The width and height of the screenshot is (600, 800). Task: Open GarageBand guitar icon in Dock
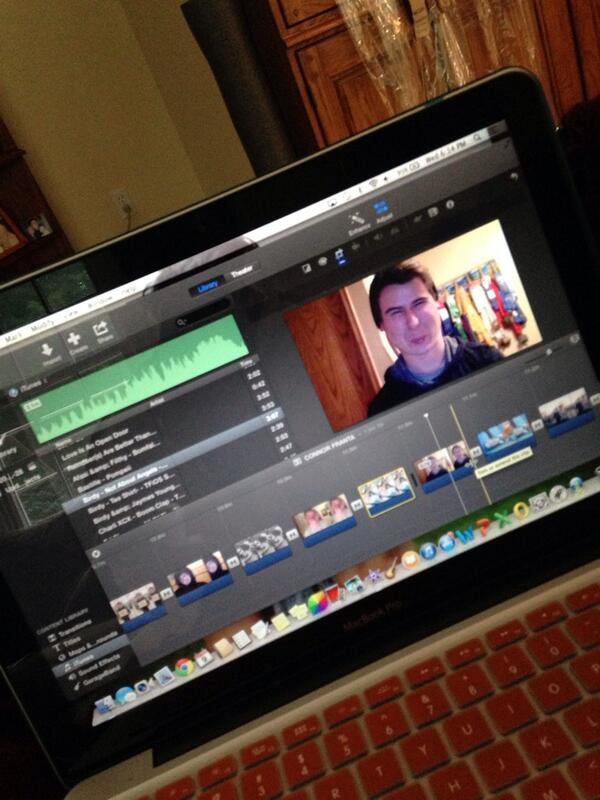pos(392,567)
